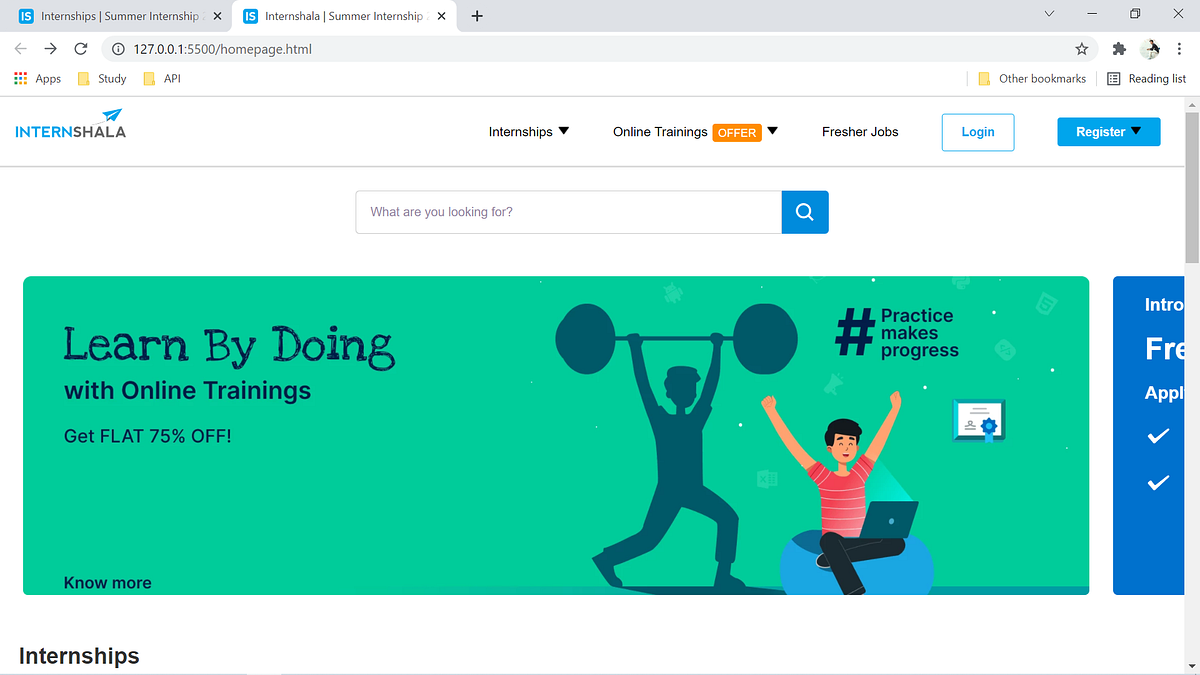Click the site info icon in address bar
Viewport: 1200px width, 675px height.
tap(118, 48)
